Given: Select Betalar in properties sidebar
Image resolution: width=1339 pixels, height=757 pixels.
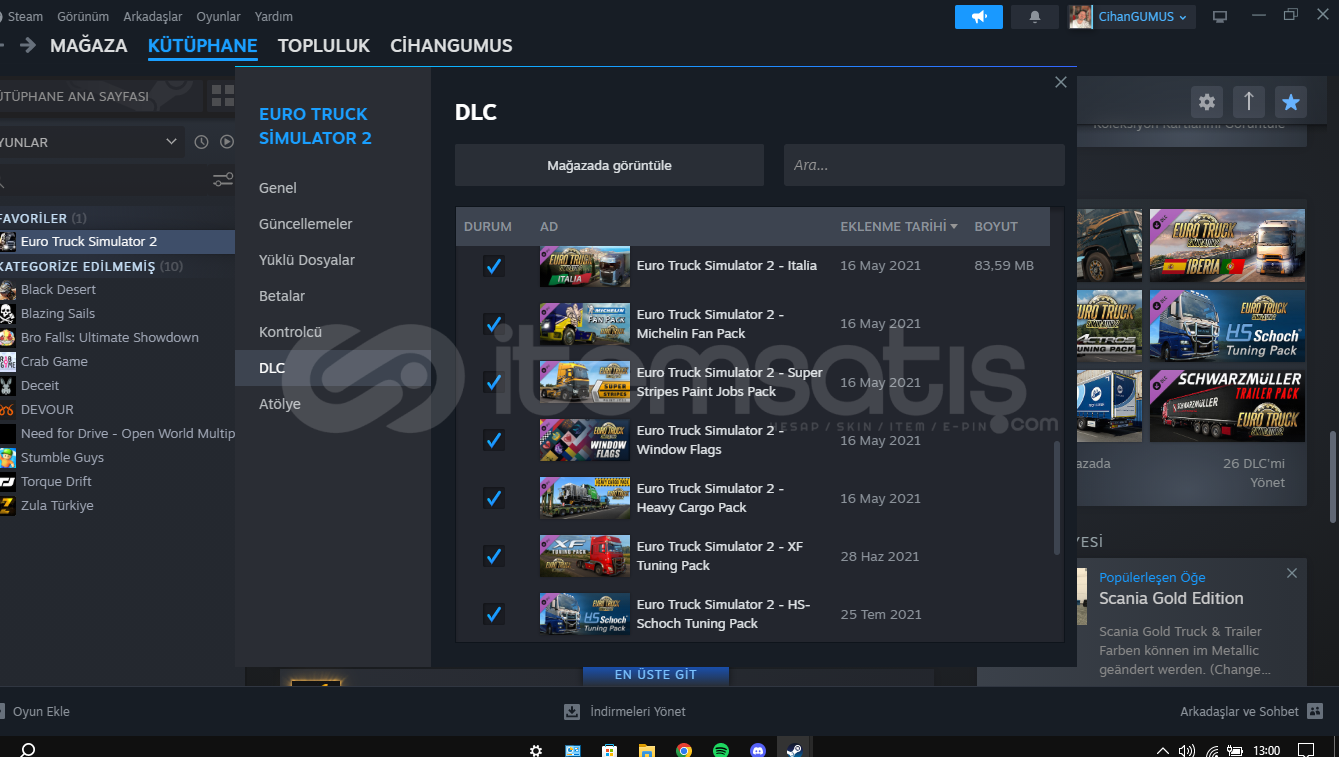Looking at the screenshot, I should tap(333, 296).
